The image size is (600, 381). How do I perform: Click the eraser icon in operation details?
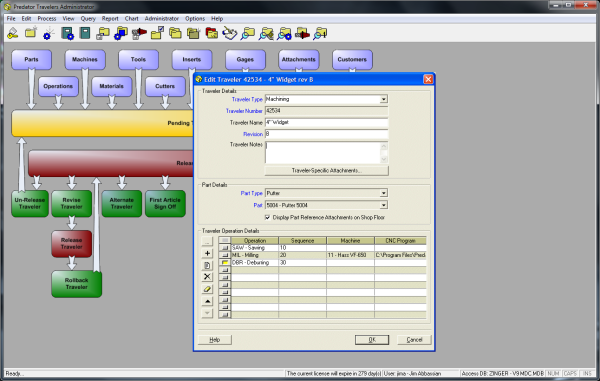click(x=207, y=289)
